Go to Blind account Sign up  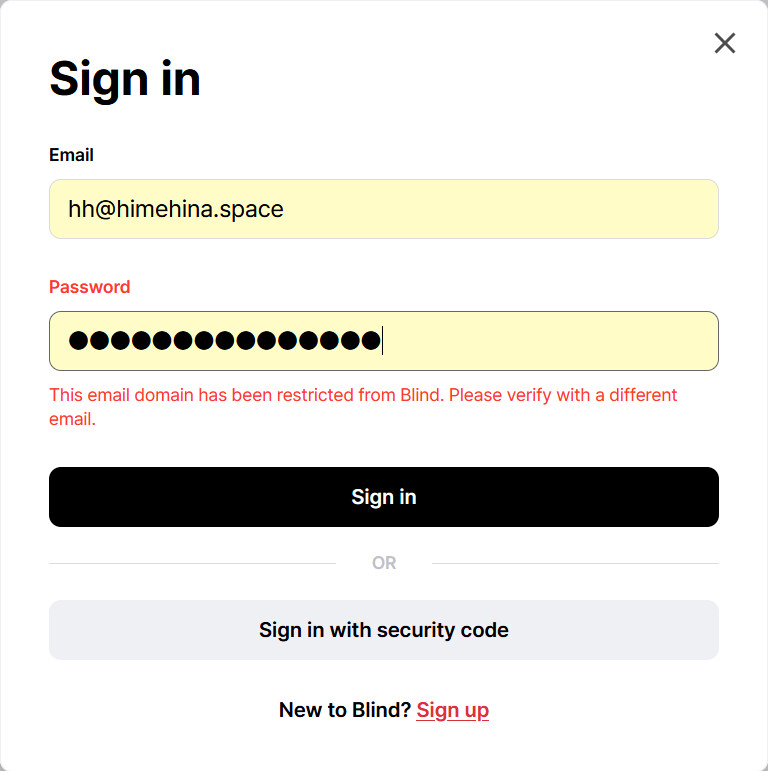pos(452,710)
